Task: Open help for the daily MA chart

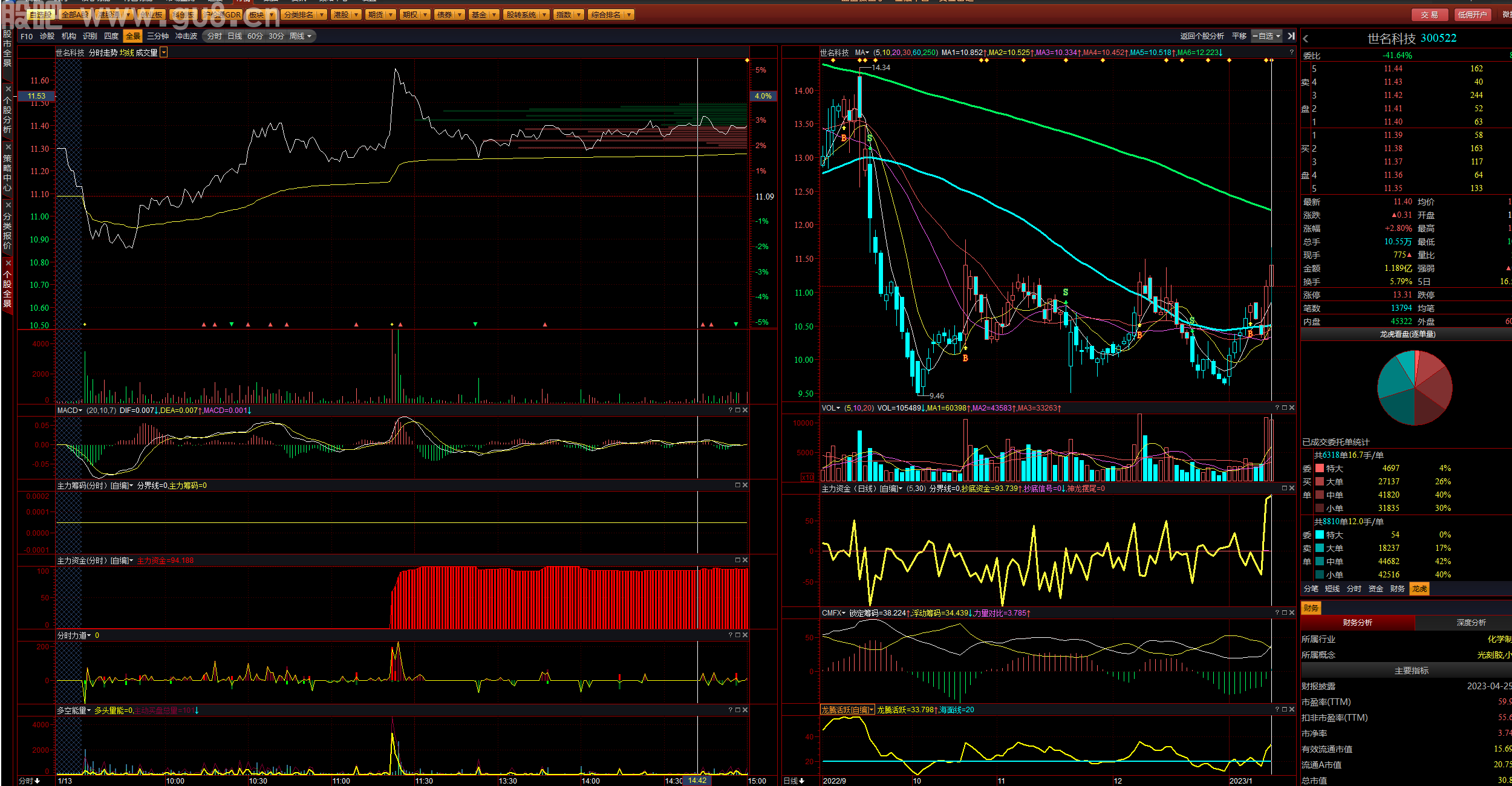Action: (x=1291, y=52)
